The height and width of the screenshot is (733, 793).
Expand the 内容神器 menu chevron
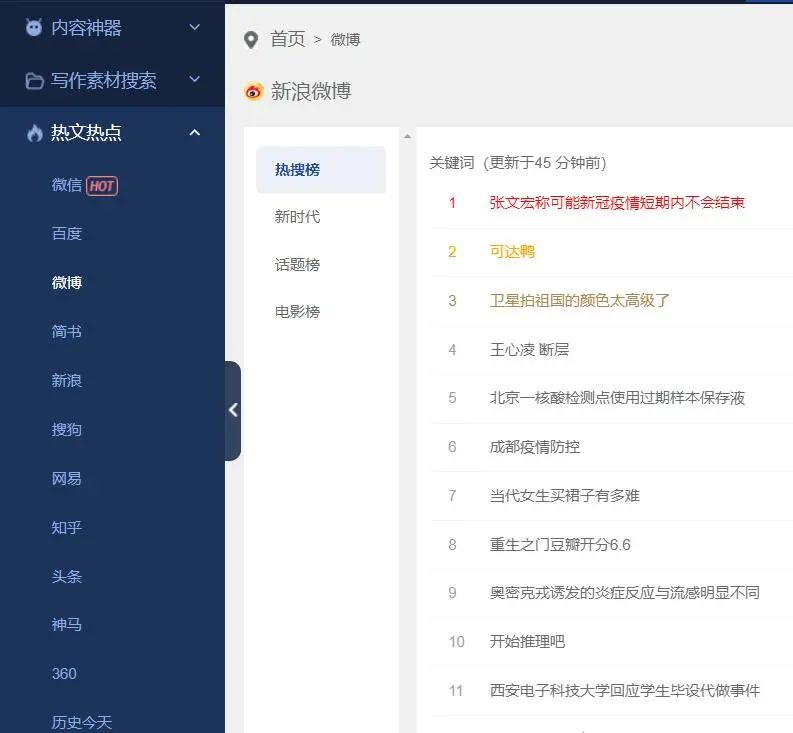click(x=194, y=27)
